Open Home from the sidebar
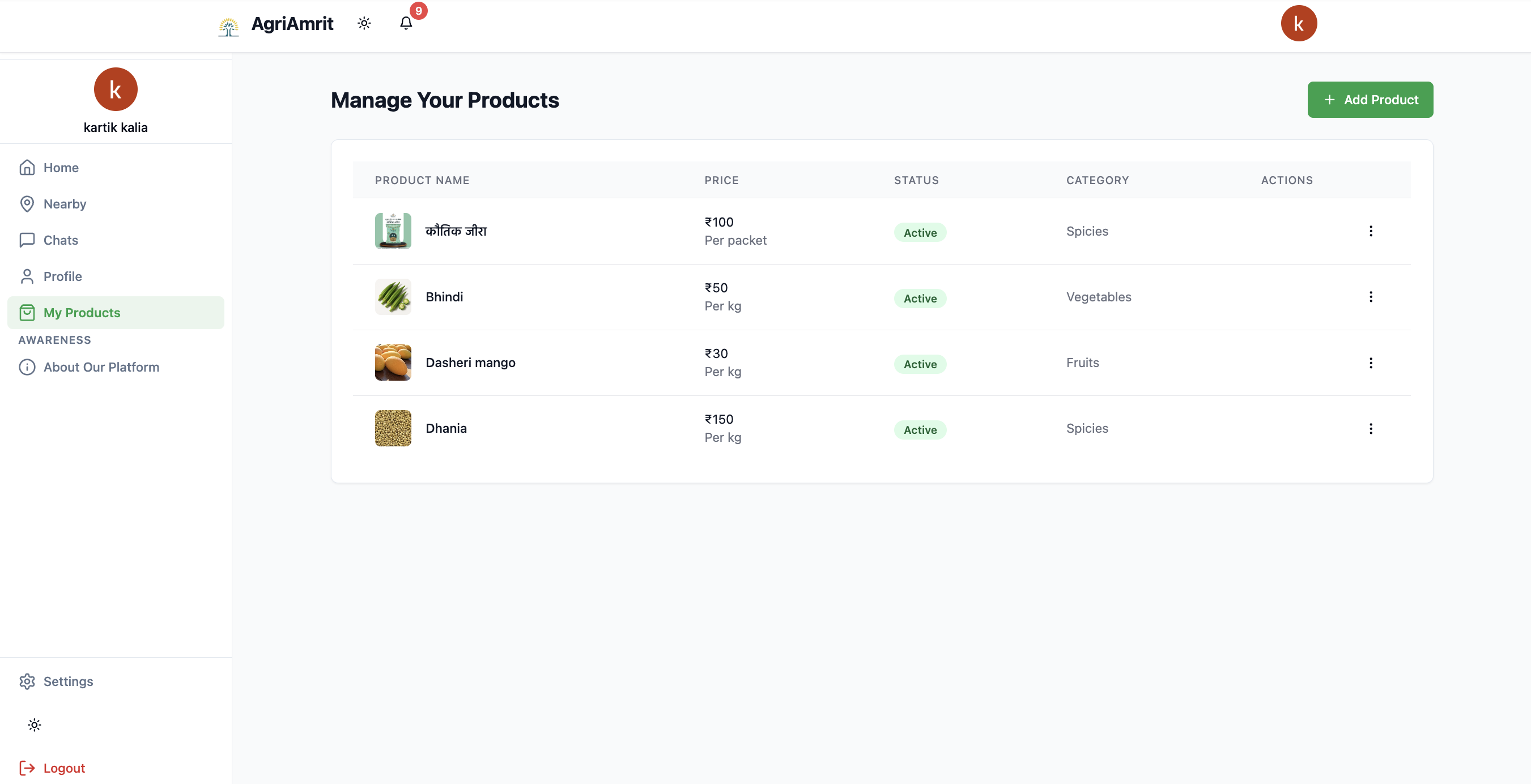 pyautogui.click(x=61, y=168)
